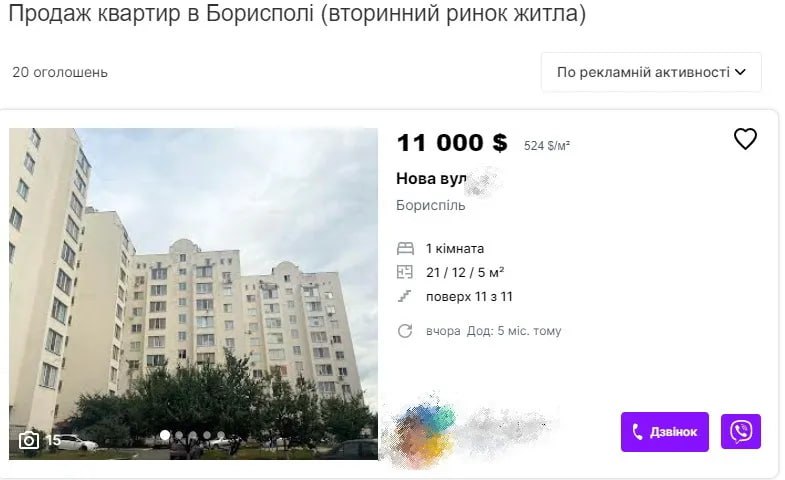Viewport: 785px width, 480px height.
Task: Click the floor plan area icon
Action: coord(405,272)
